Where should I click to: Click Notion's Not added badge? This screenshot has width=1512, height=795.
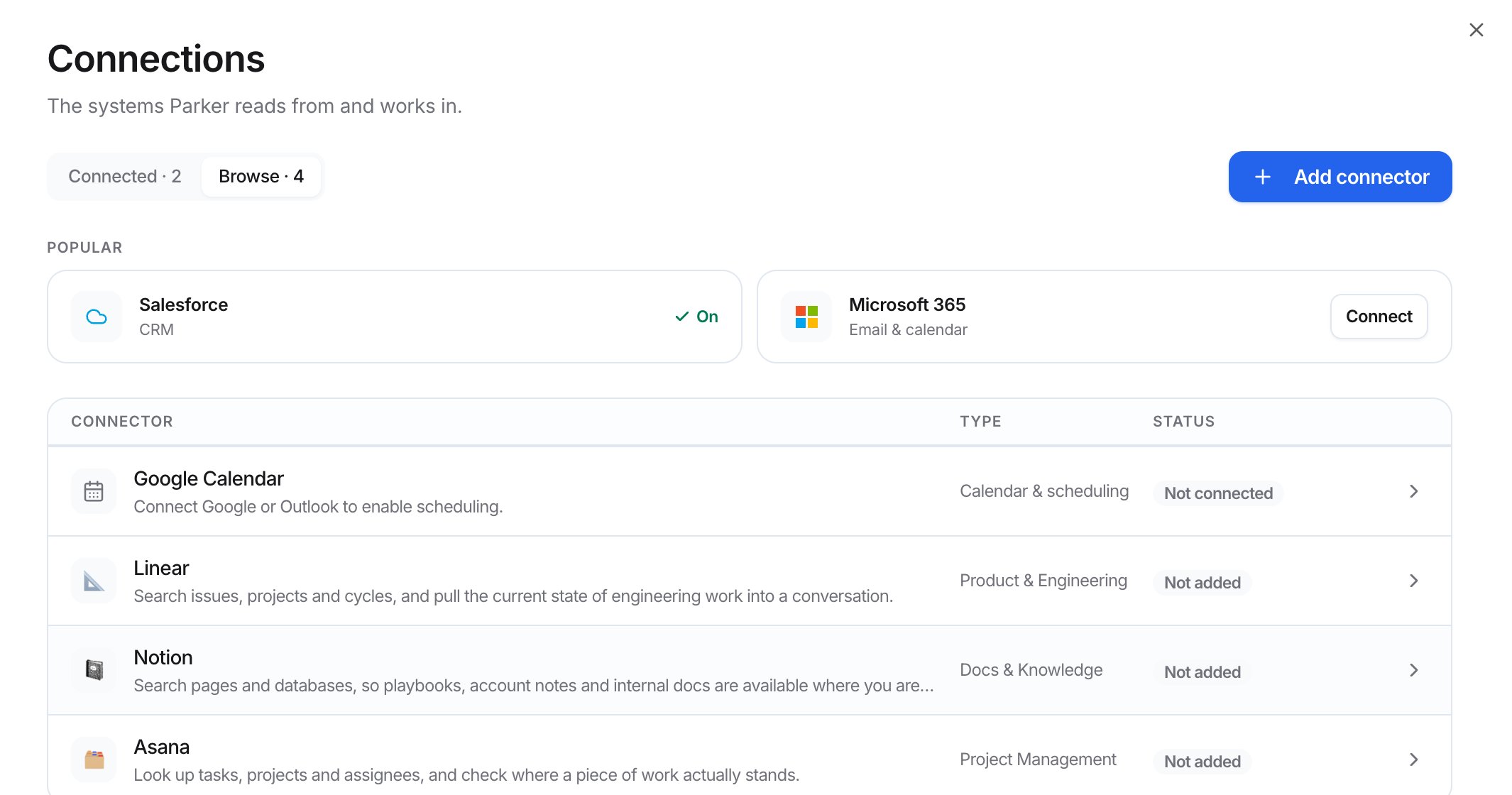point(1203,672)
